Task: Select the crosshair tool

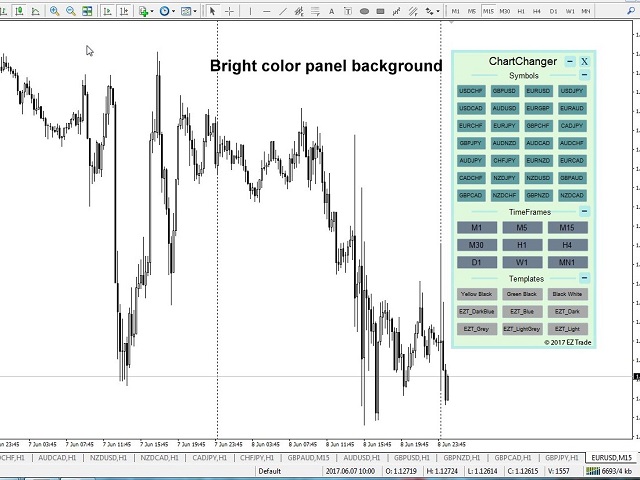Action: coord(229,11)
